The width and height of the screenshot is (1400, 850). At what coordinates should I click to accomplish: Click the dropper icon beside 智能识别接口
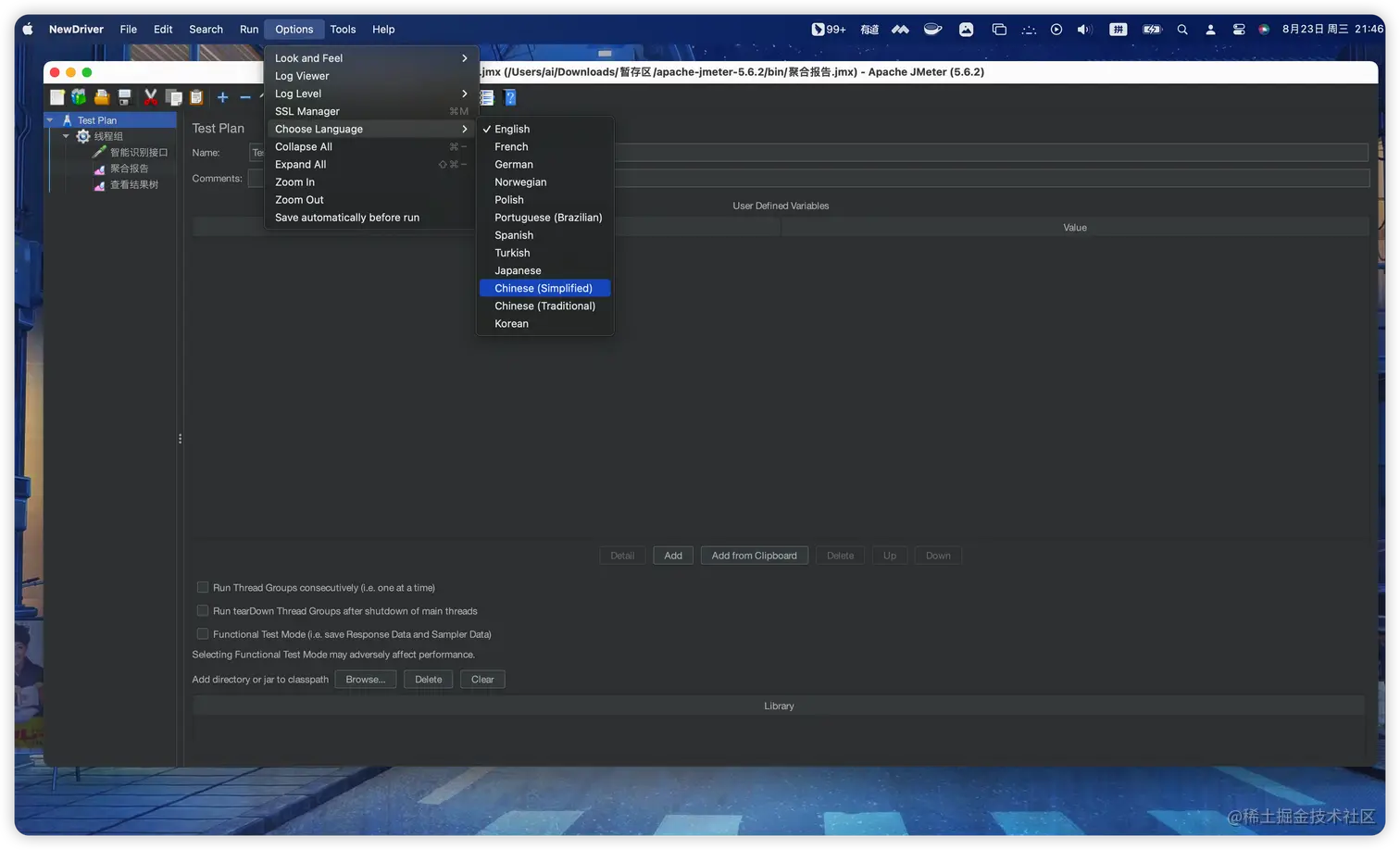(x=100, y=152)
